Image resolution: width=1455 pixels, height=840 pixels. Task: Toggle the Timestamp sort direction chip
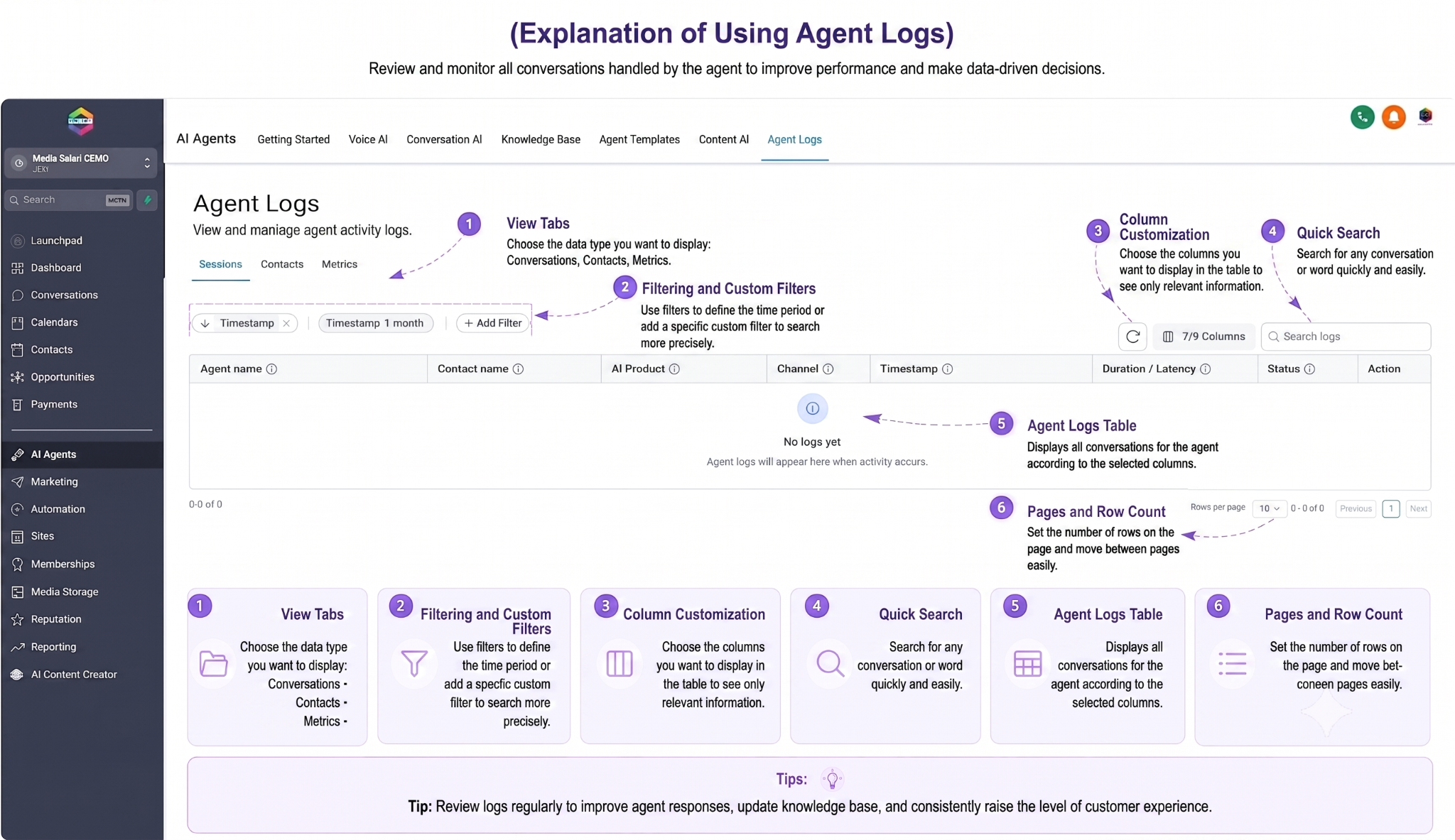click(x=205, y=324)
